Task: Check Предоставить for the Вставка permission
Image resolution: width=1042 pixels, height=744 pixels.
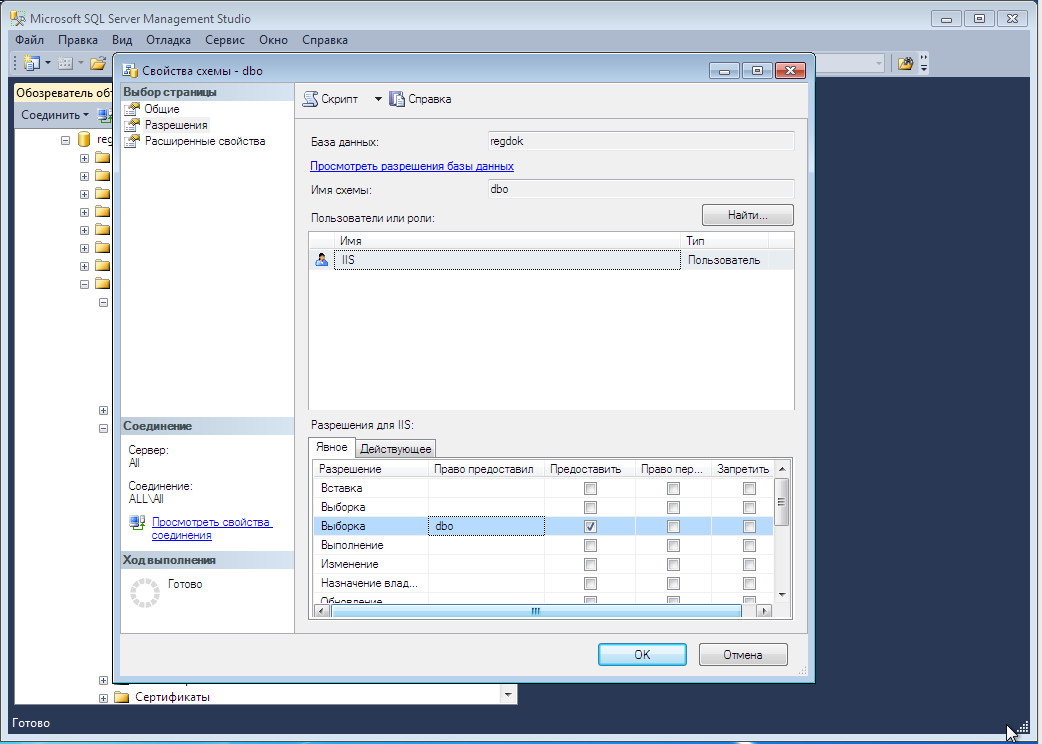Action: 590,488
